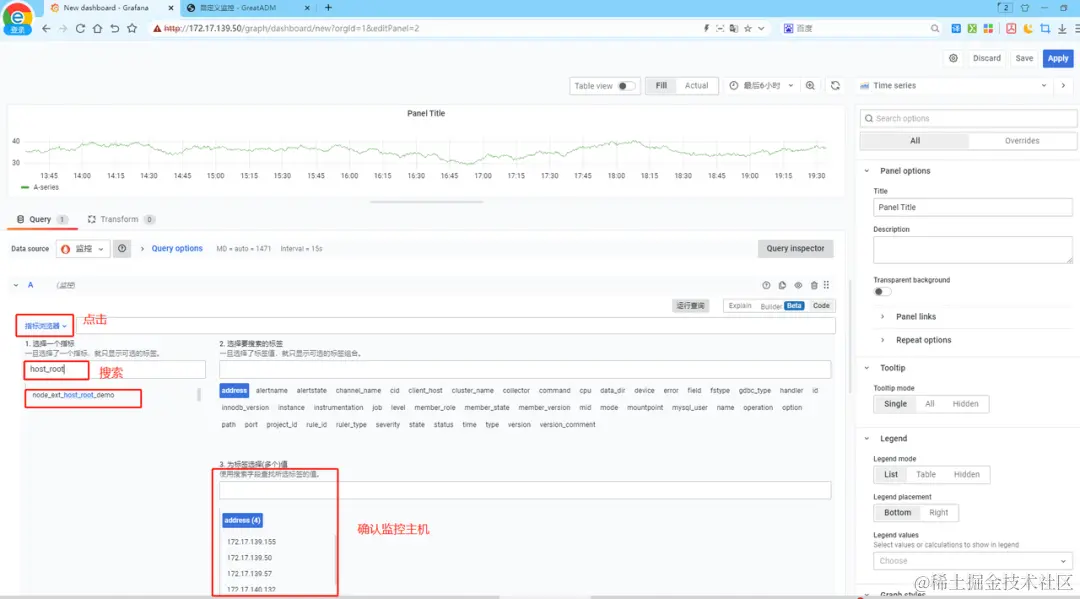This screenshot has width=1080, height=599.
Task: Show query A help icon
Action: click(x=766, y=285)
